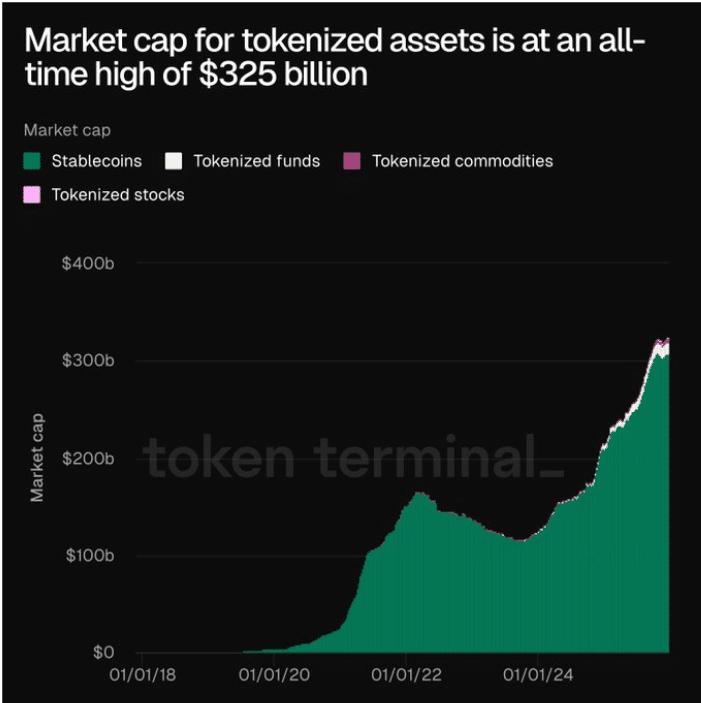Click the pink Tokenized stocks legend swatch

pos(32,195)
